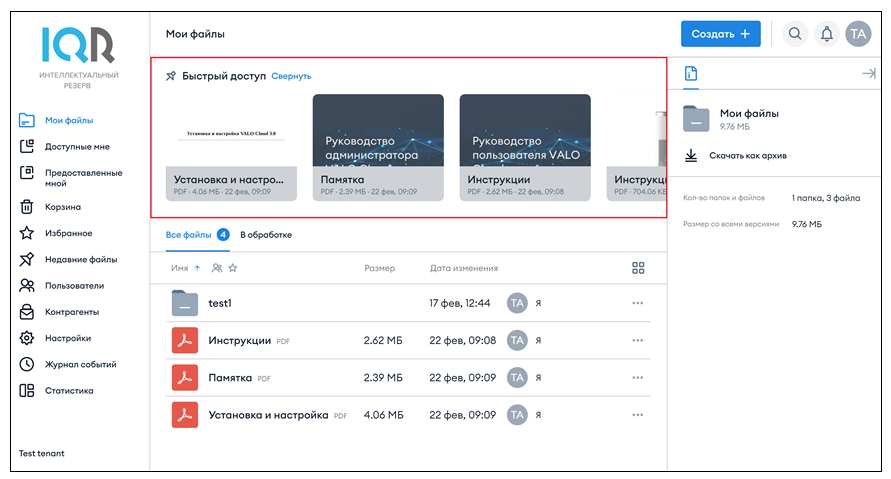This screenshot has width=891, height=479.
Task: Click the Журнал событий clock icon
Action: coord(27,364)
